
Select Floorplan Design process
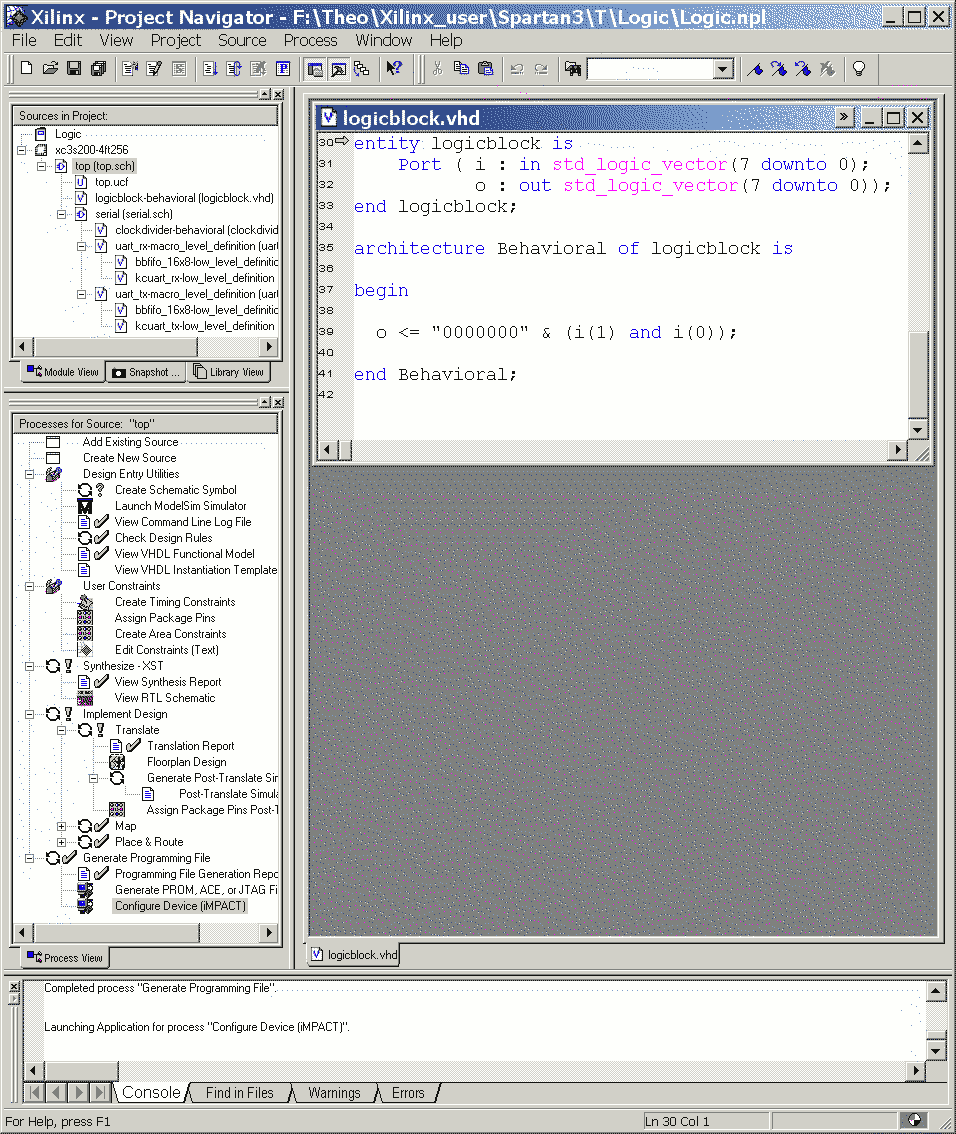pos(187,762)
